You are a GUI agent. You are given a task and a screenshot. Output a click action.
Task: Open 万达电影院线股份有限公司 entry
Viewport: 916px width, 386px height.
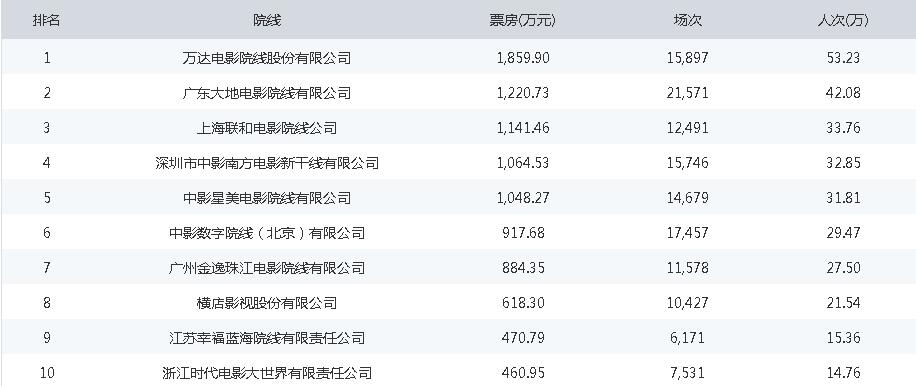(267, 58)
